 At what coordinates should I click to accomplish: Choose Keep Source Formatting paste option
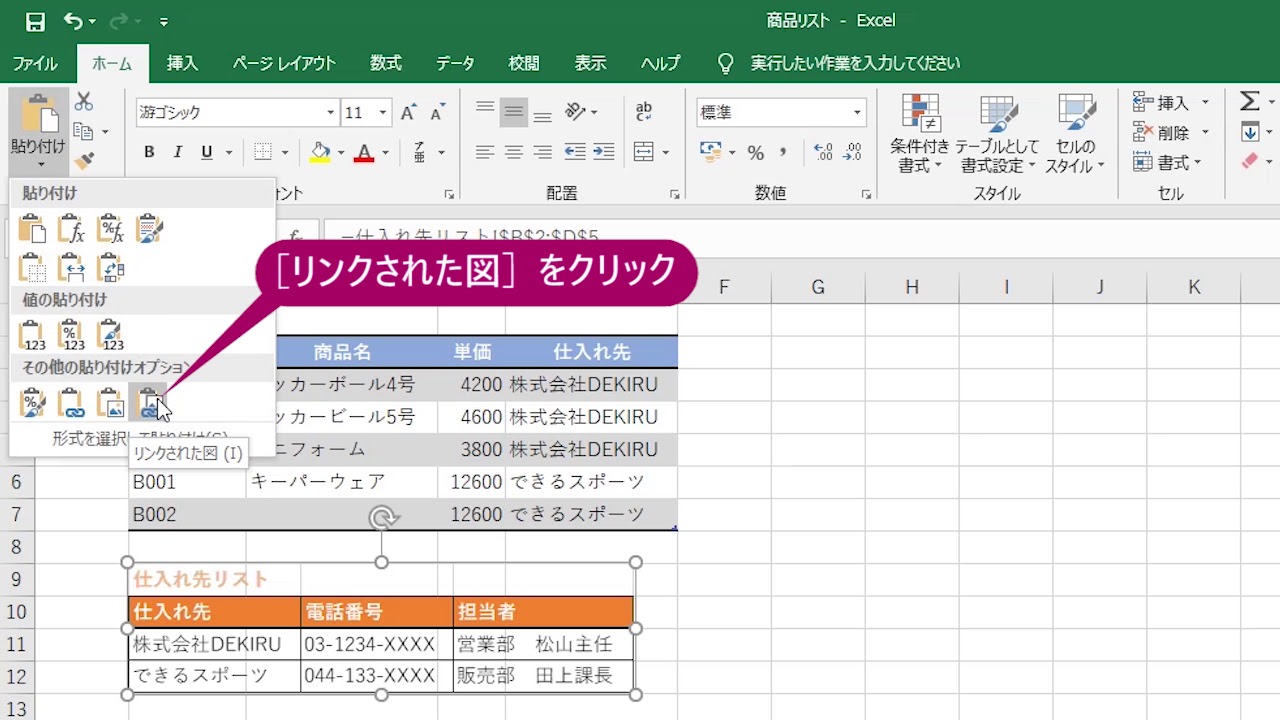click(x=150, y=229)
